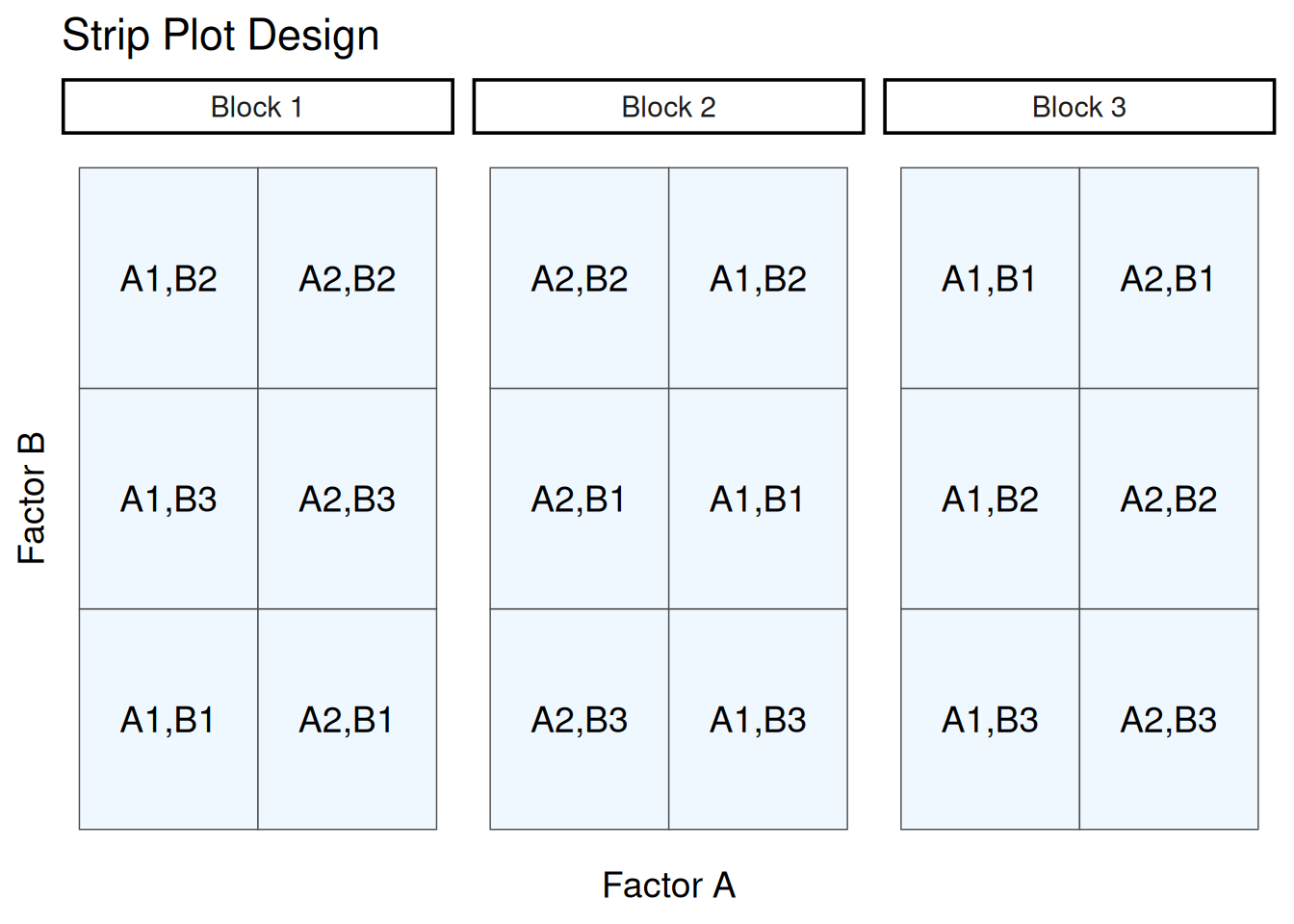Select the Block 1 header strip
The height and width of the screenshot is (924, 1294).
point(257,107)
